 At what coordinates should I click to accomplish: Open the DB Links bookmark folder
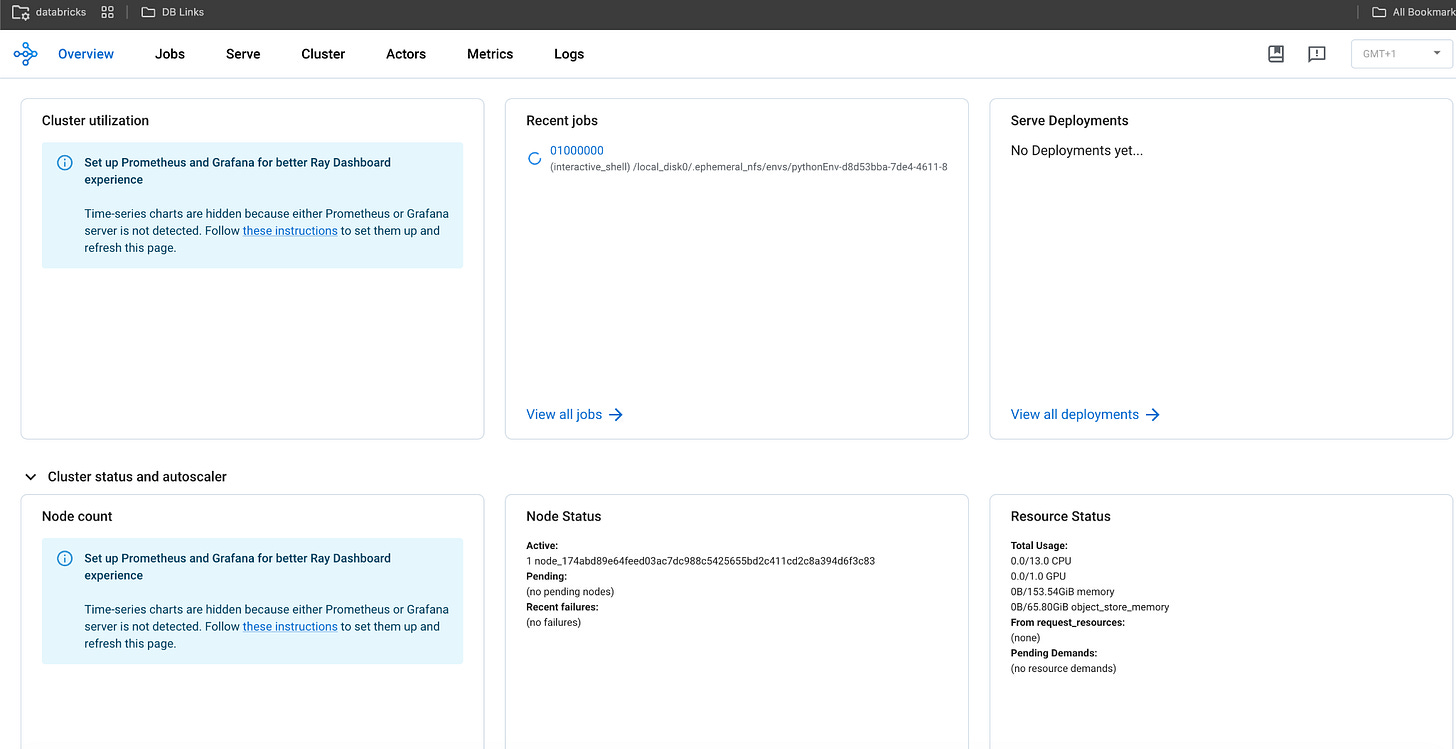172,12
